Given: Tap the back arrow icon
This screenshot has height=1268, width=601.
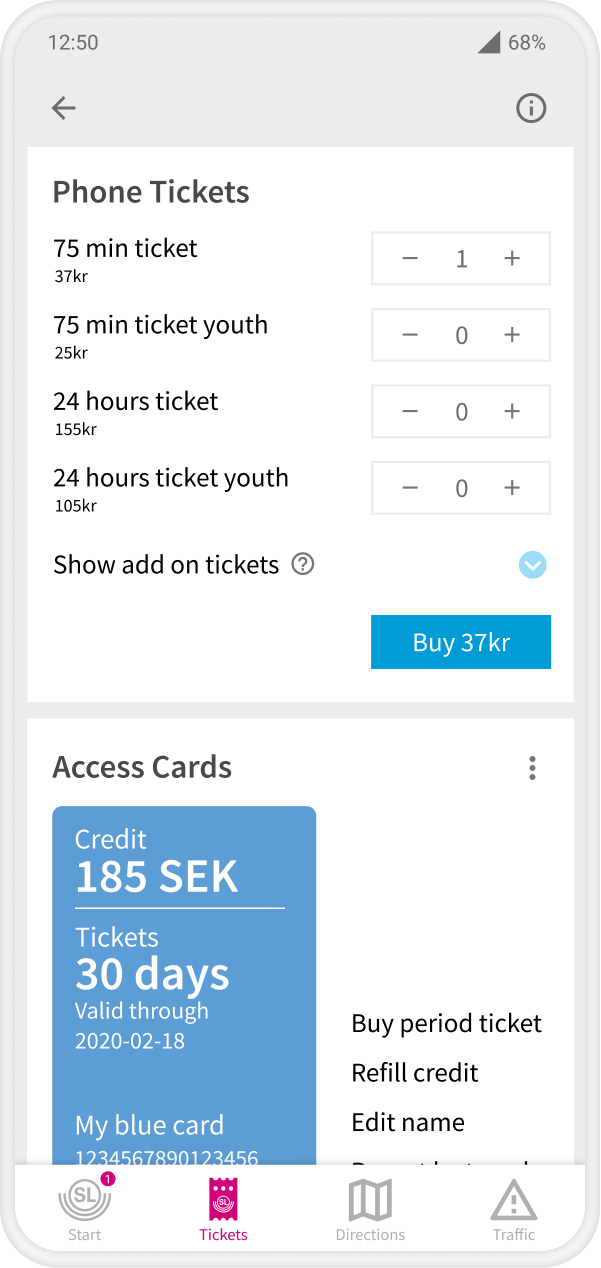Looking at the screenshot, I should [x=64, y=108].
